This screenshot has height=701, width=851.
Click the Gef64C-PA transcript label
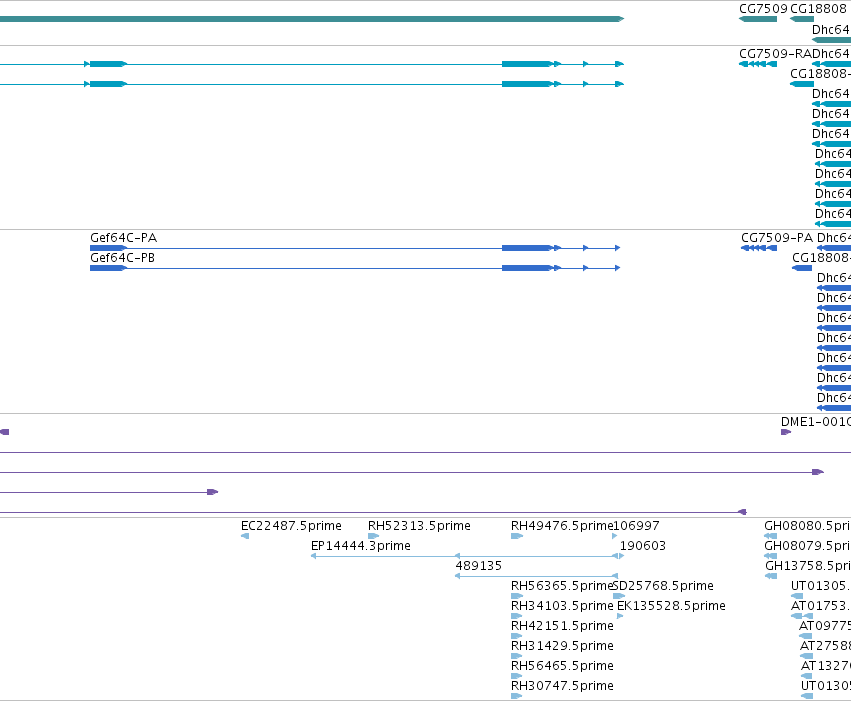(x=123, y=238)
